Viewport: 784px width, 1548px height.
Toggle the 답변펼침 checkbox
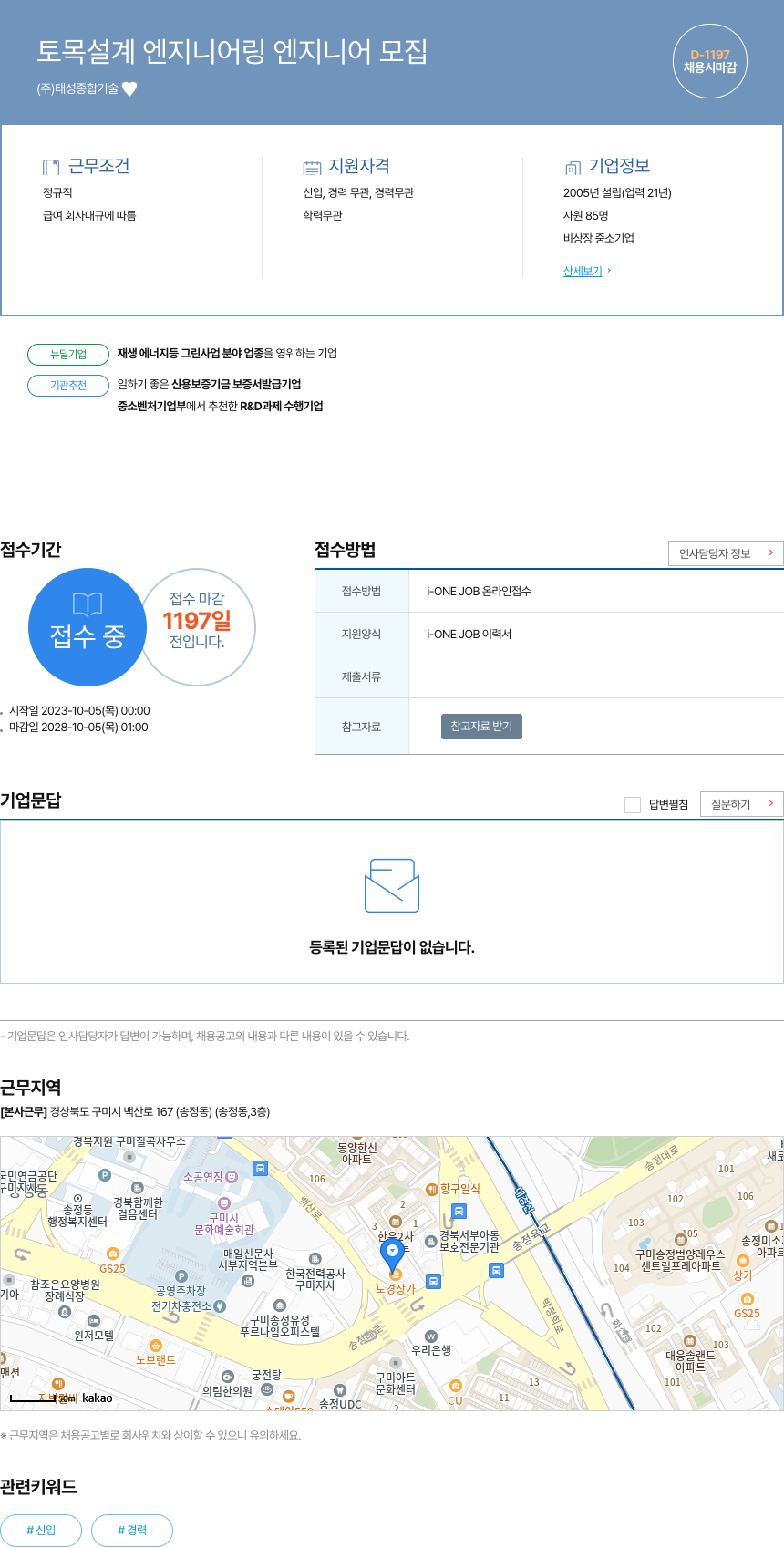click(633, 804)
